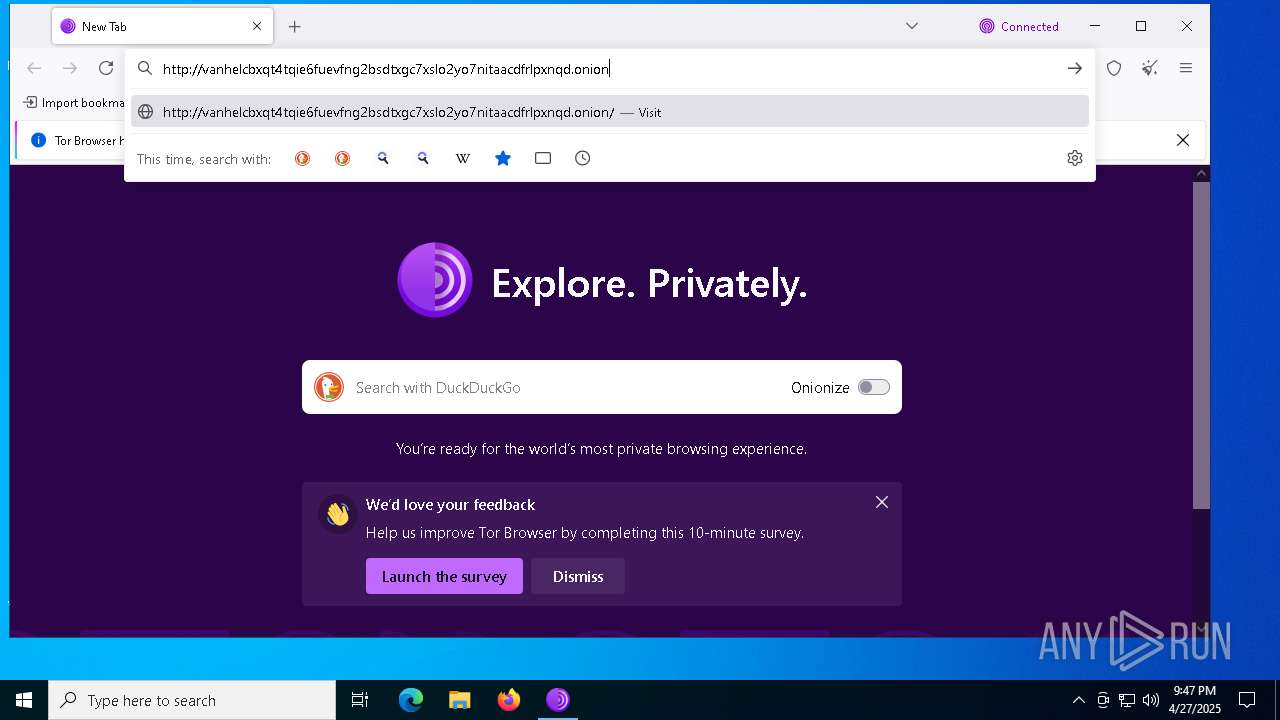
Task: Open a new tab with plus button
Action: click(294, 27)
